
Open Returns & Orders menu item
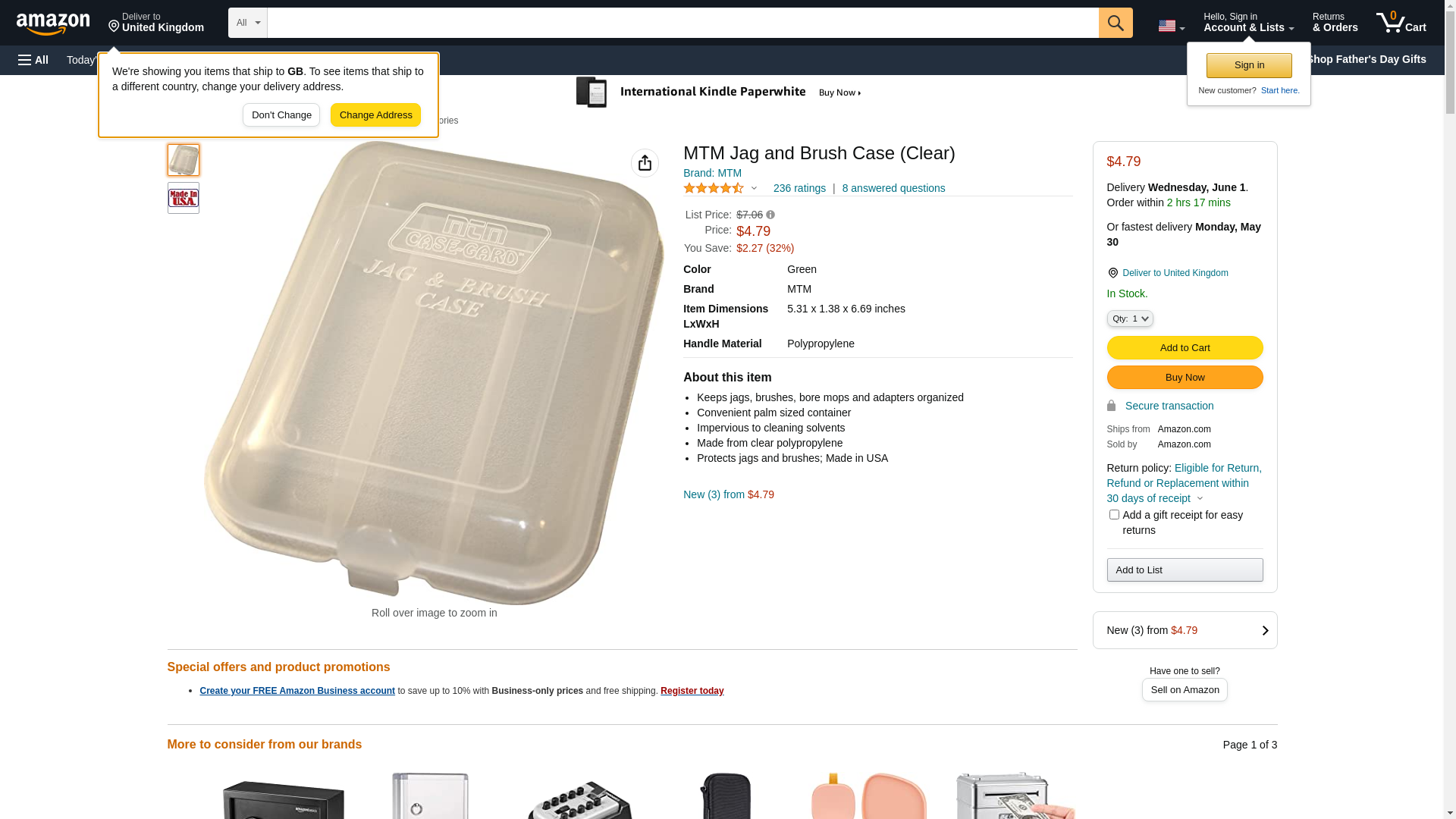(x=1335, y=23)
